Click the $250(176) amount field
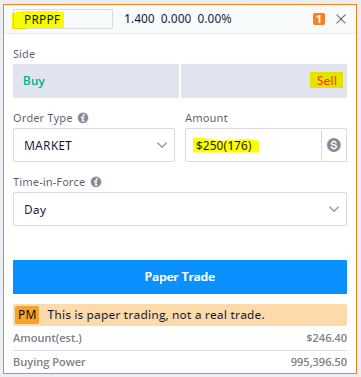The height and width of the screenshot is (377, 361). coord(253,145)
